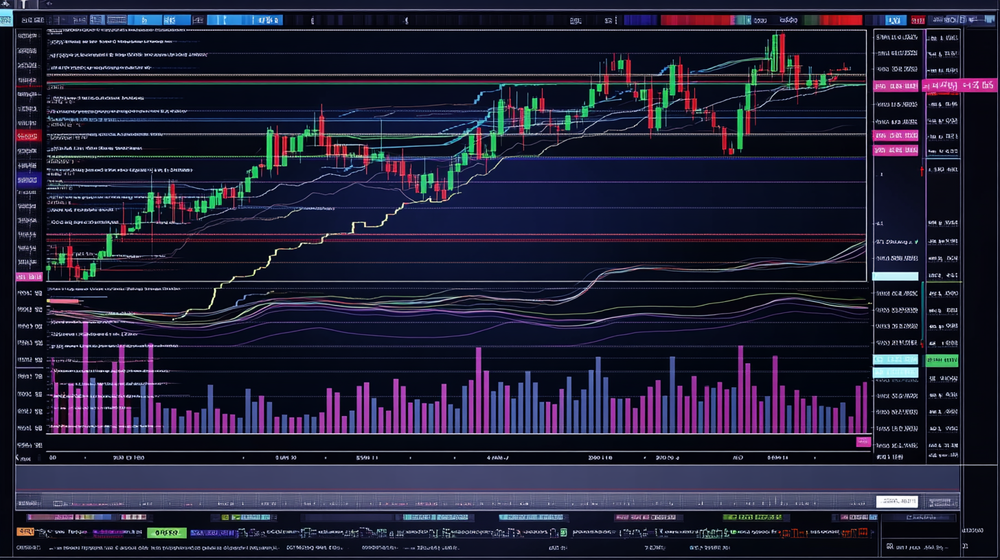Click the red arrow marker in right price column
The width and height of the screenshot is (1000, 560).
(922, 171)
